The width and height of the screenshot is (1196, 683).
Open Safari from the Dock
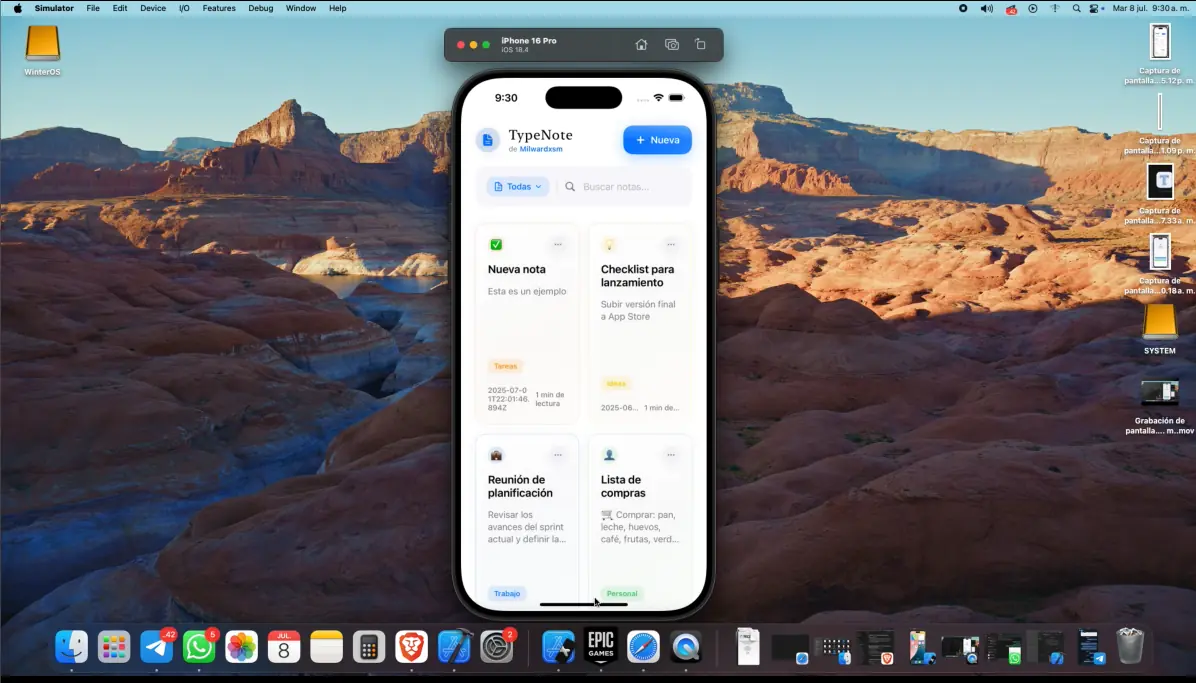pos(643,647)
